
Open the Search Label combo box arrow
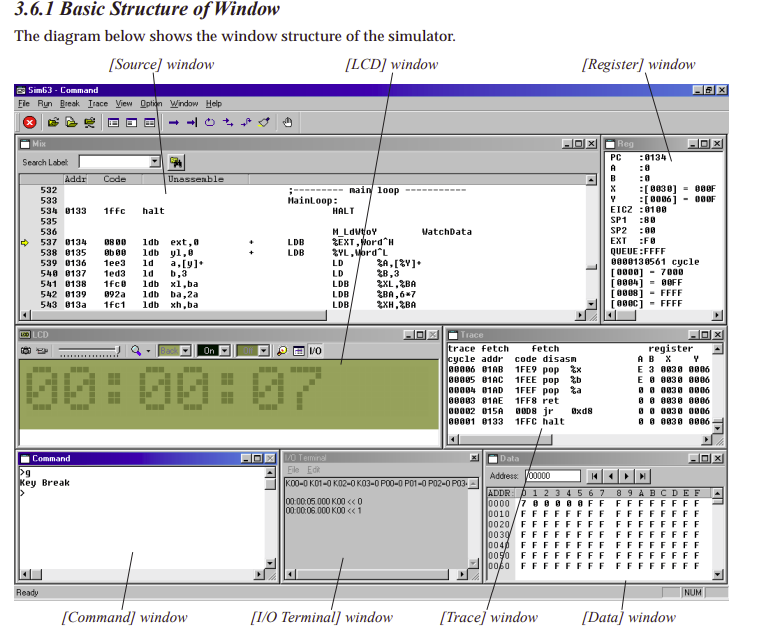click(x=155, y=162)
